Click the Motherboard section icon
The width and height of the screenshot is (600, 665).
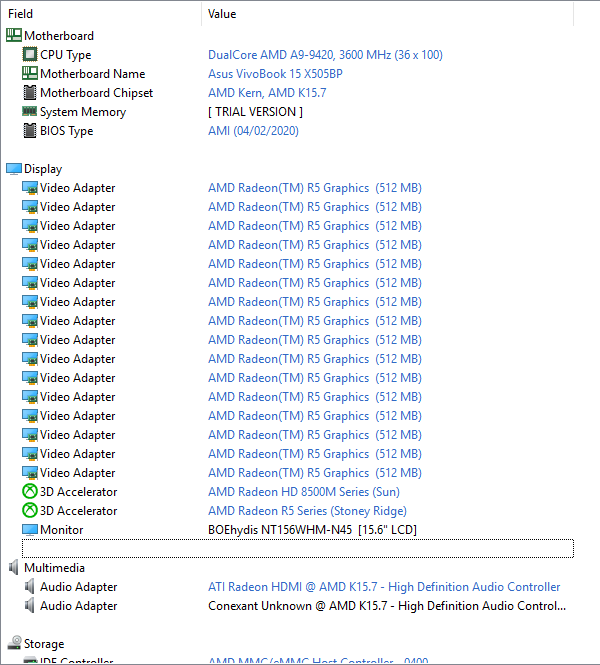(14, 36)
